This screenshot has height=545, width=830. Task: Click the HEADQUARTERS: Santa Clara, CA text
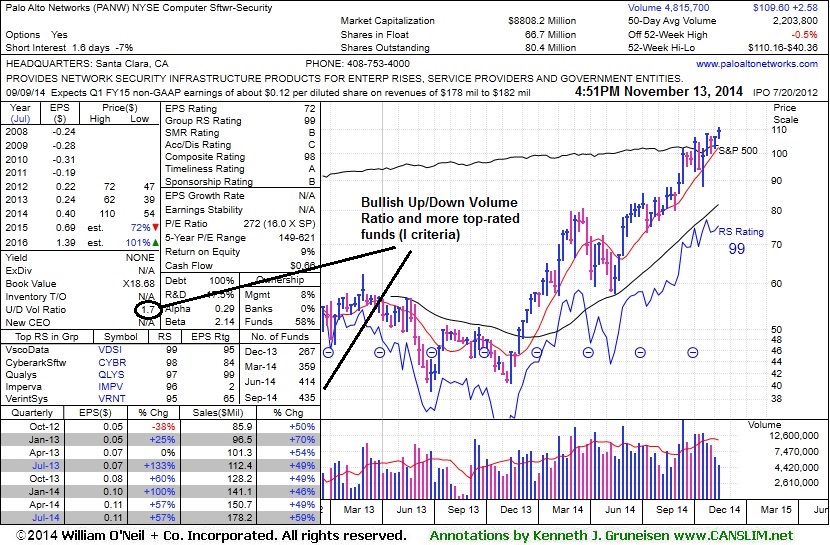pyautogui.click(x=87, y=64)
